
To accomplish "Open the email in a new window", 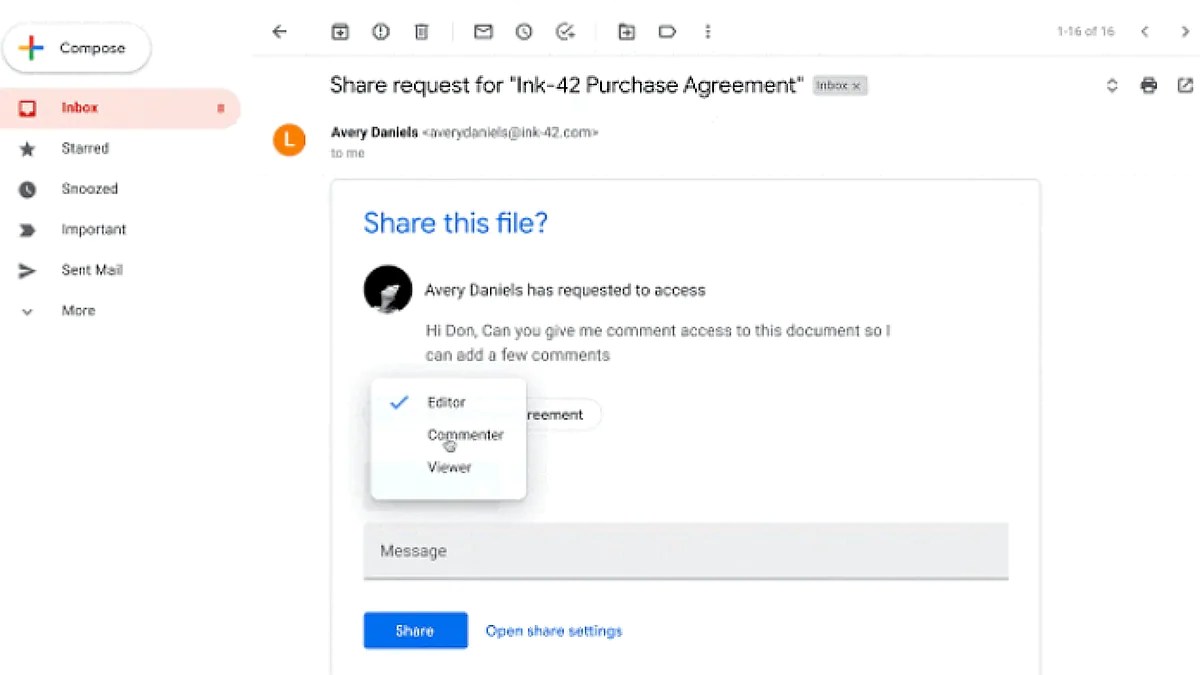I will pos(1185,85).
